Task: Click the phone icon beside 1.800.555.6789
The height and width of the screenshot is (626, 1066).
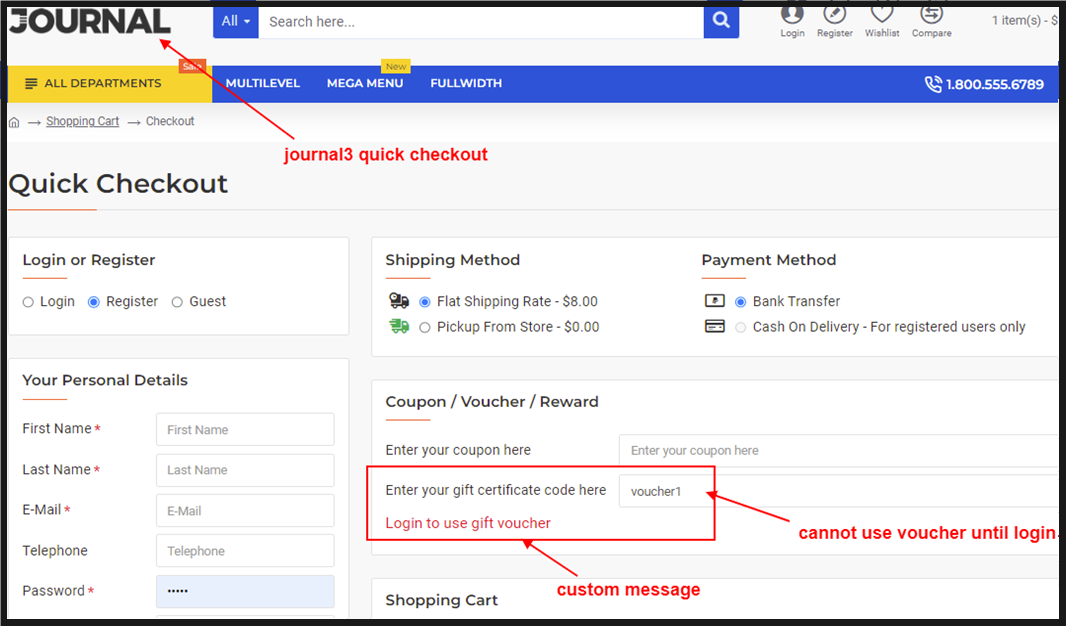Action: 933,84
